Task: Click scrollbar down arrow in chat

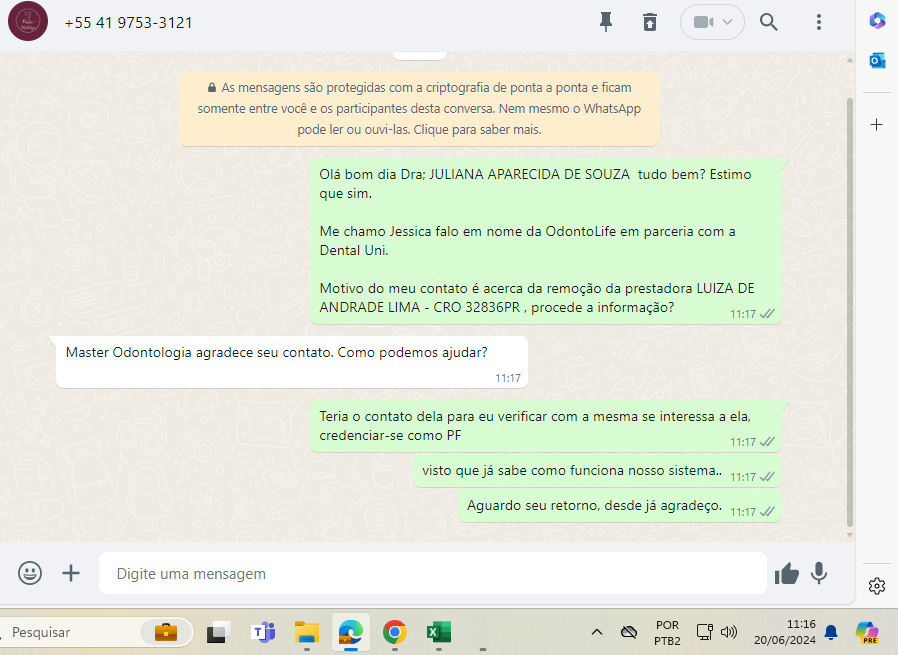Action: [x=850, y=535]
